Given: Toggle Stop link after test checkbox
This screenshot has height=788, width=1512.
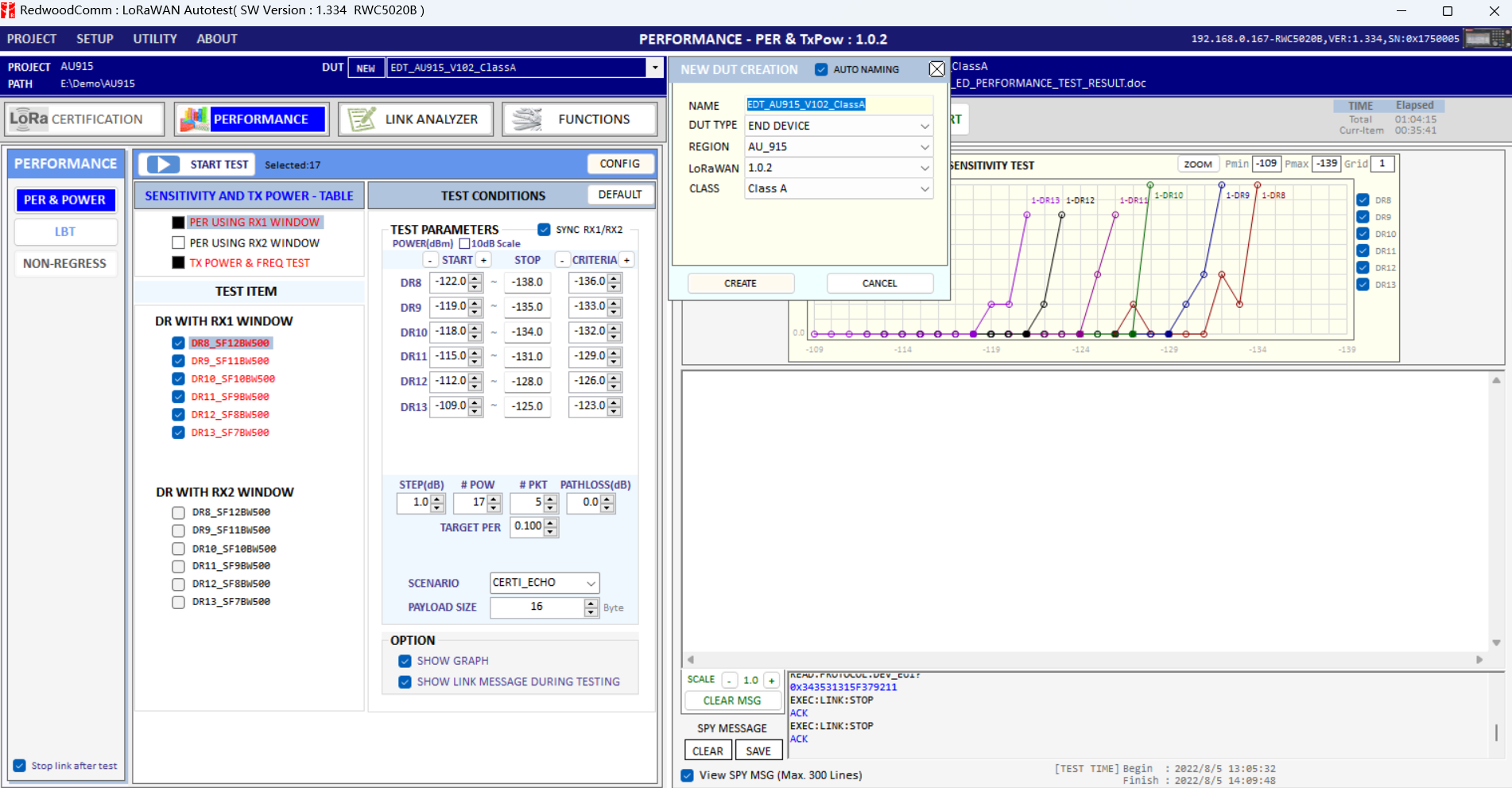Looking at the screenshot, I should [x=19, y=766].
